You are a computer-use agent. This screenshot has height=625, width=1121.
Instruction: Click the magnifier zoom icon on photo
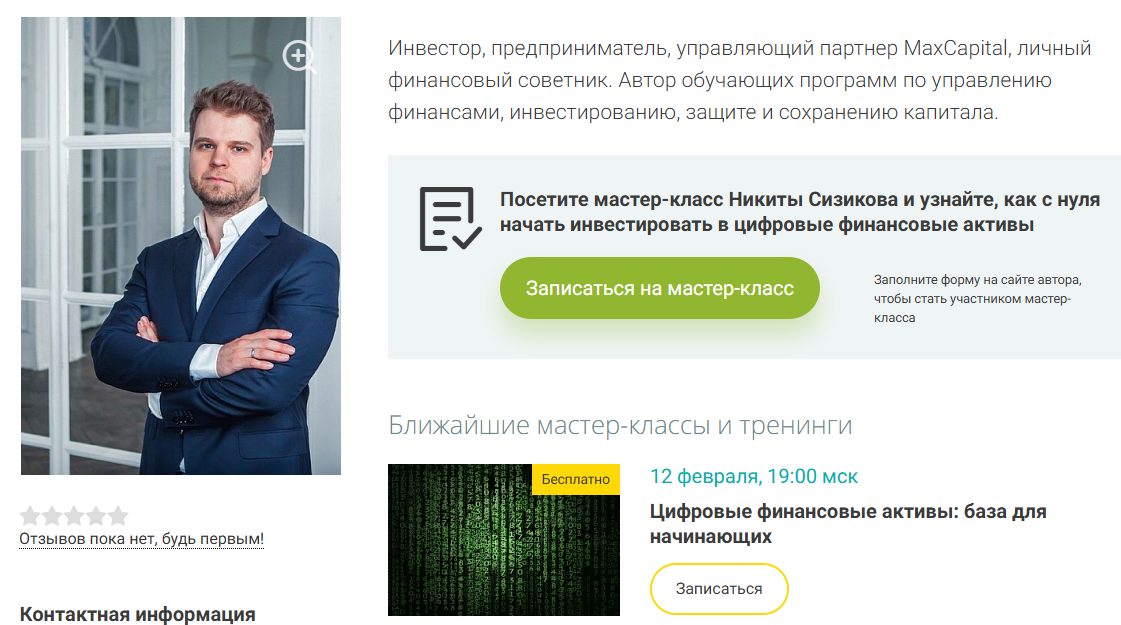tap(299, 56)
